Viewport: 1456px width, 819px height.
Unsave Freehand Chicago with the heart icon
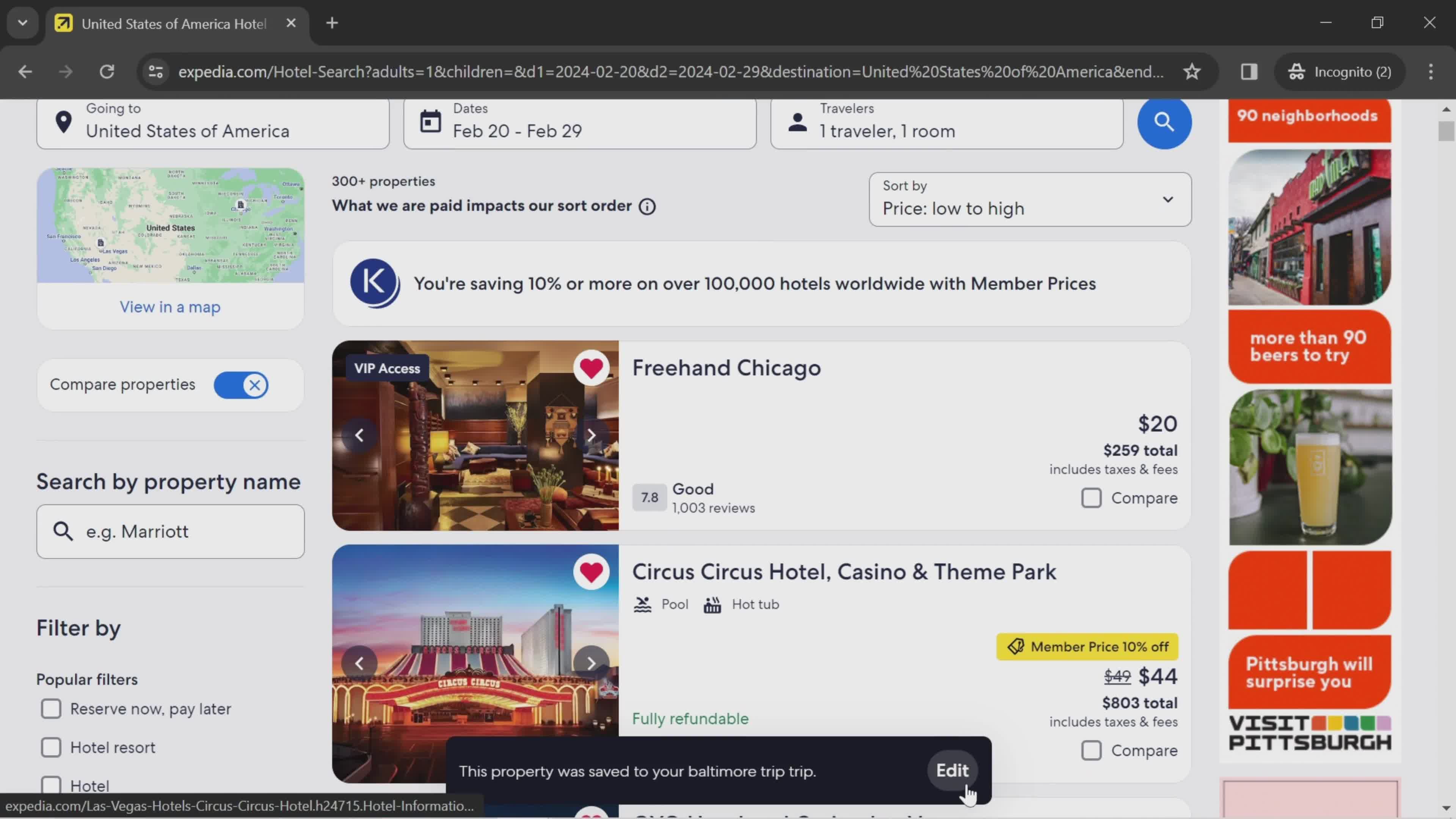[x=591, y=369]
